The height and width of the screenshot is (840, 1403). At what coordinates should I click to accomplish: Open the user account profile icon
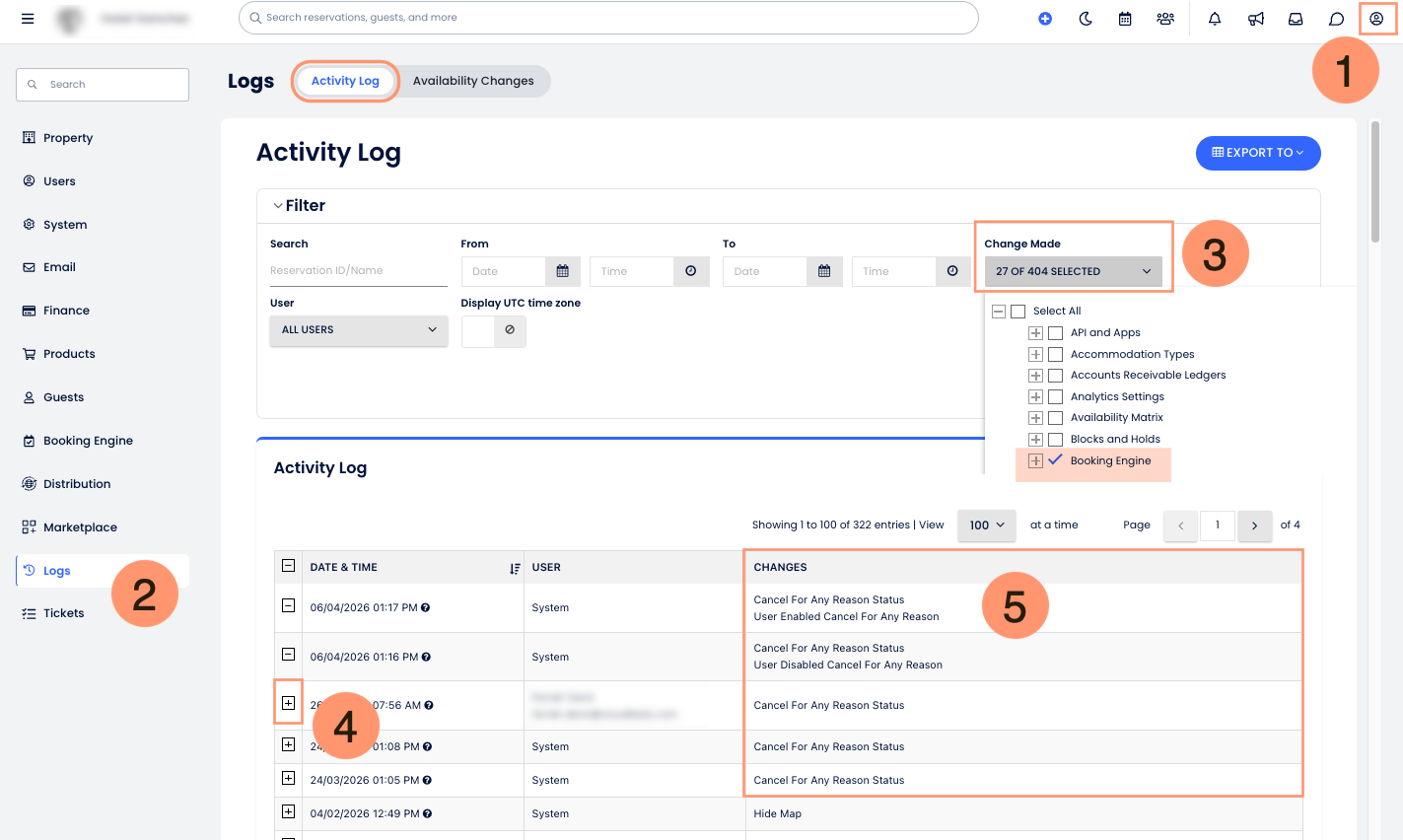(x=1377, y=18)
